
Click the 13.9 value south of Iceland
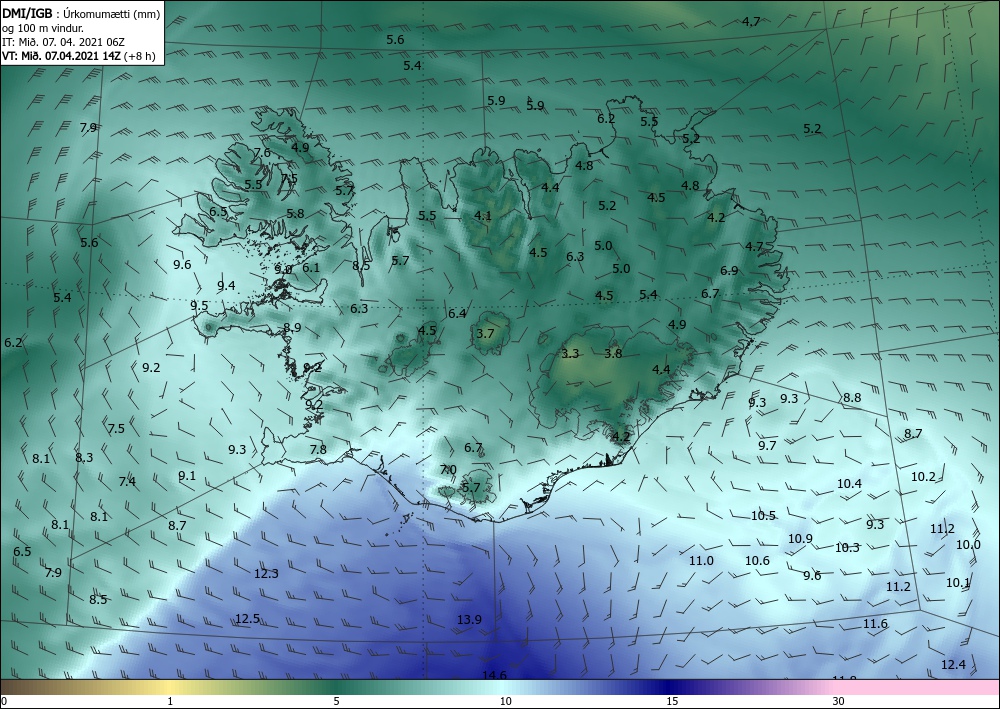pyautogui.click(x=469, y=619)
